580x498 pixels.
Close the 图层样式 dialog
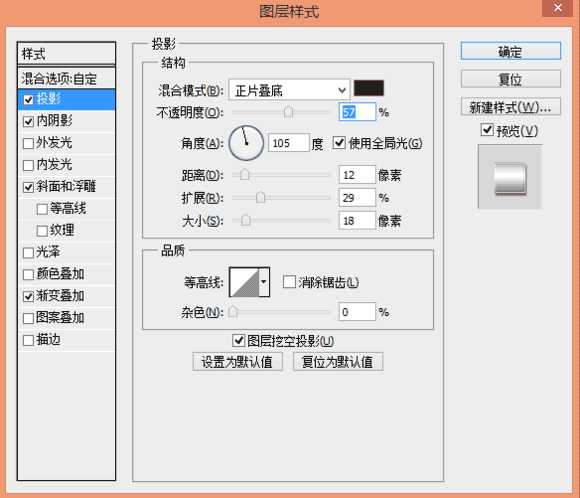558,8
